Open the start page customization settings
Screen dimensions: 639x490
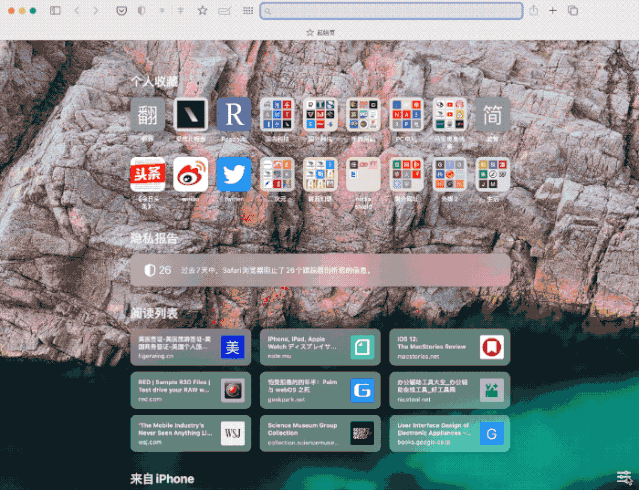click(624, 477)
